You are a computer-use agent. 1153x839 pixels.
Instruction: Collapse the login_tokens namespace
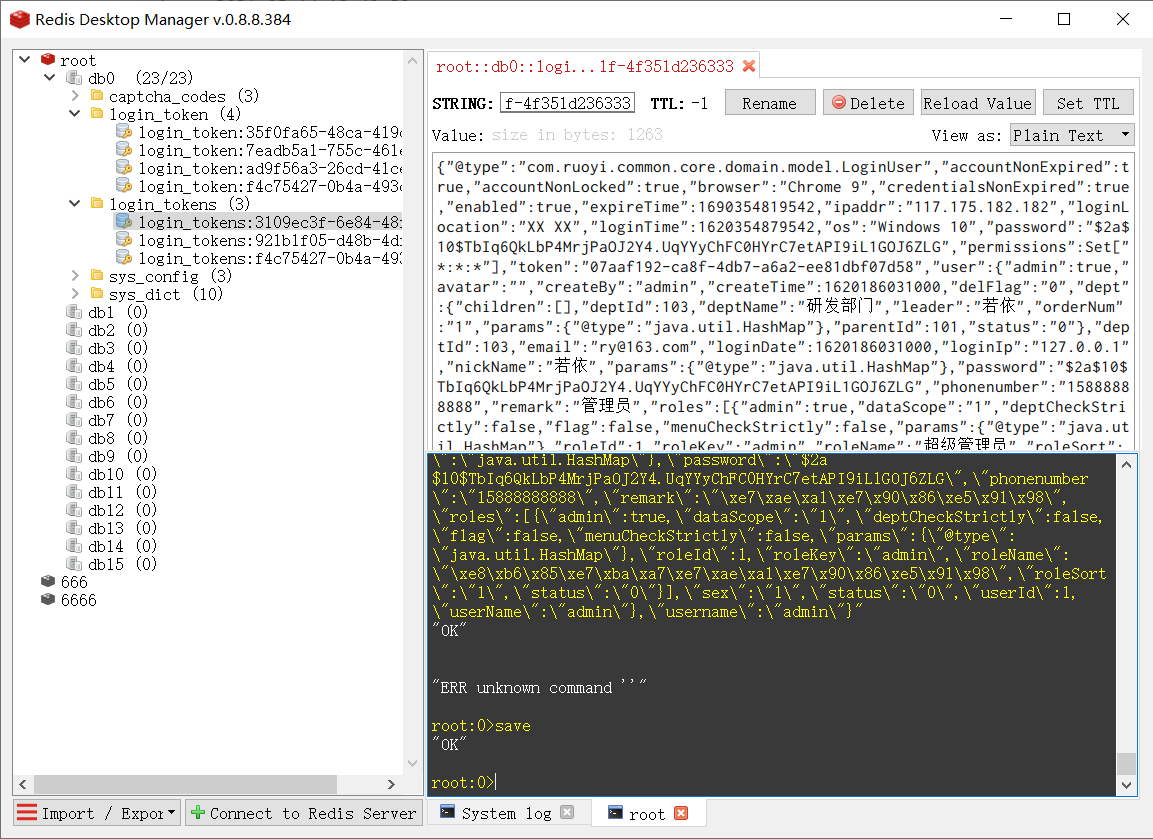[74, 203]
